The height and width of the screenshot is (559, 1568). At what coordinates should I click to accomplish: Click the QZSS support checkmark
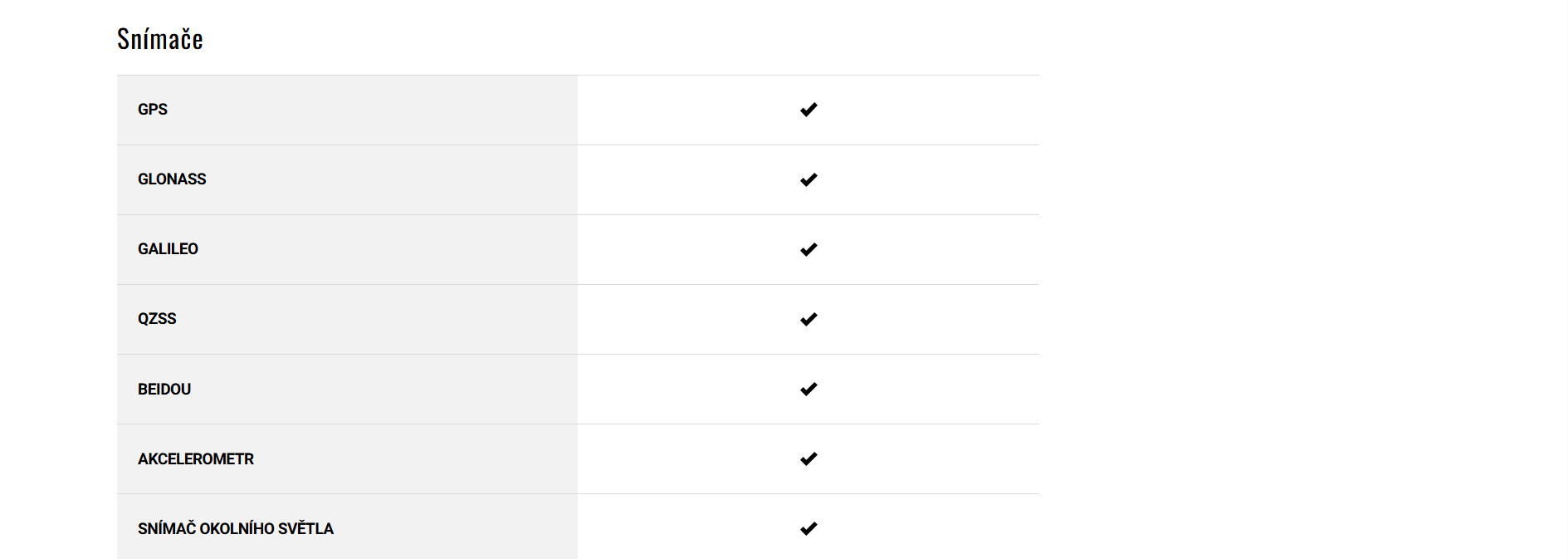click(808, 319)
